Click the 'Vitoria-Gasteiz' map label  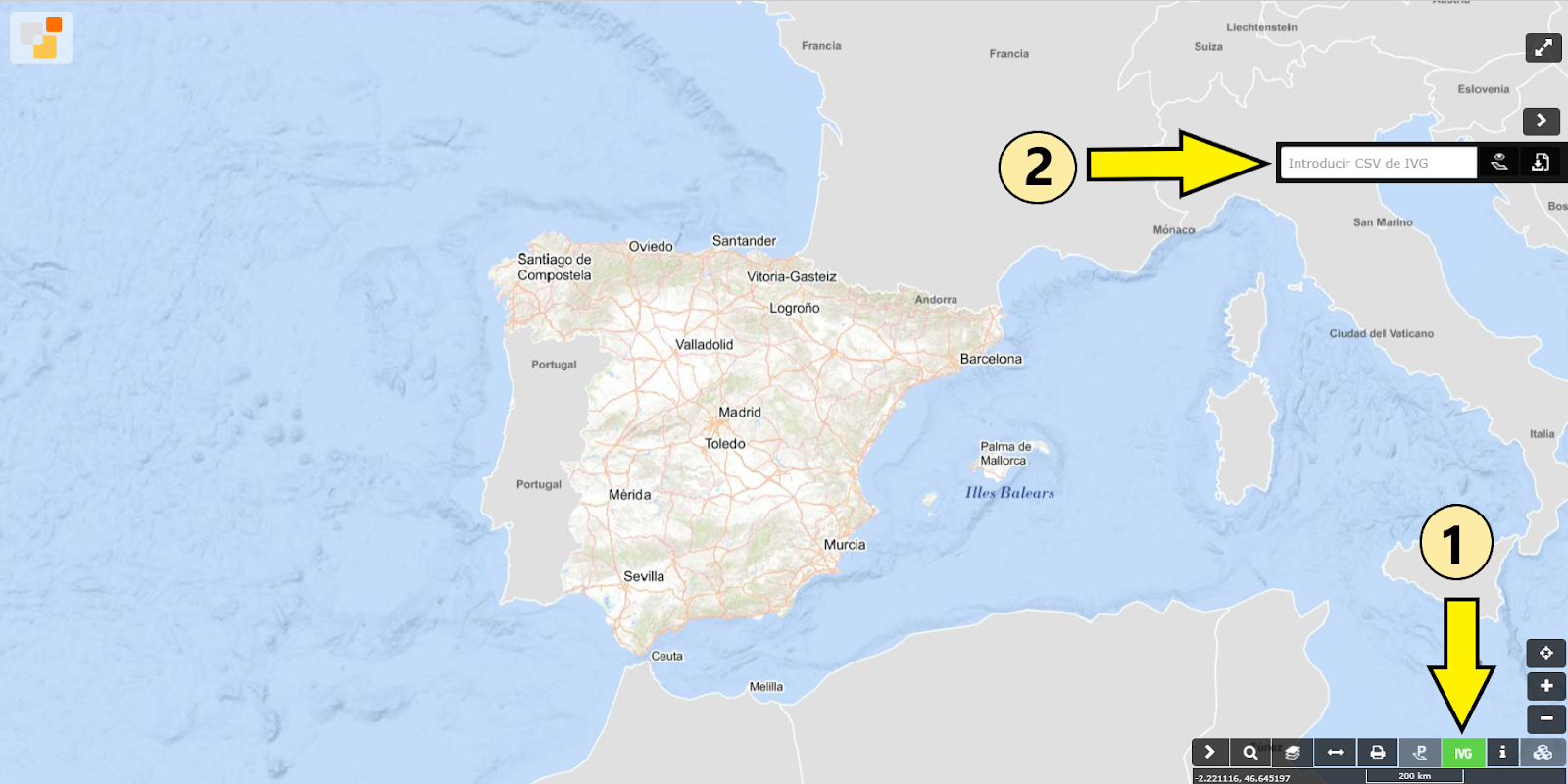click(x=792, y=277)
